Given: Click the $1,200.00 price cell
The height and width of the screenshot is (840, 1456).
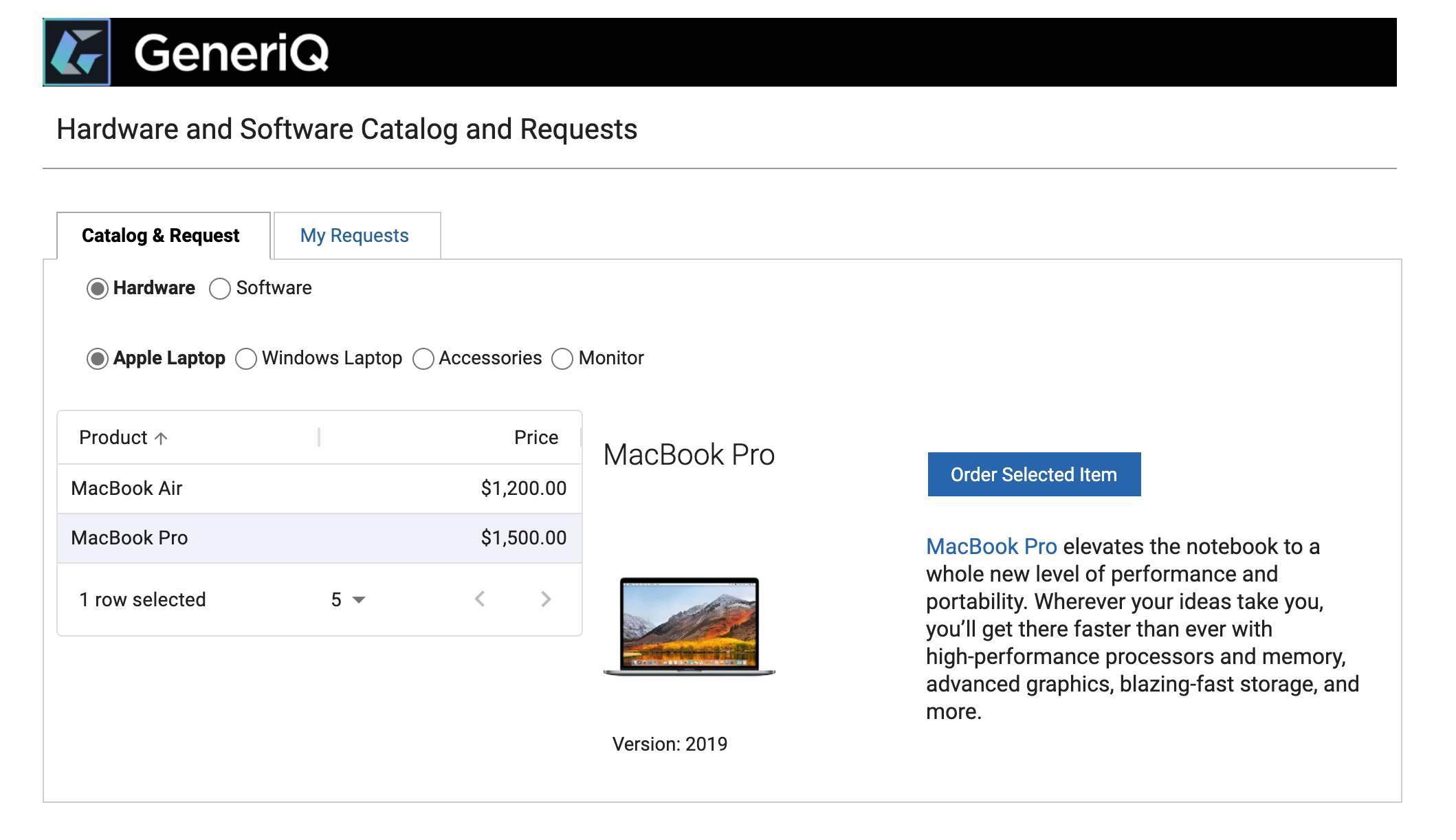Looking at the screenshot, I should click(x=524, y=489).
